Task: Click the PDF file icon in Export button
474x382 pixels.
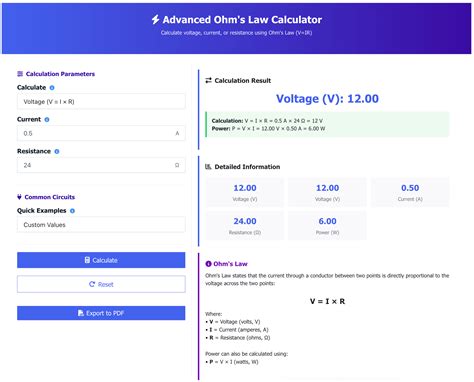Action: tap(81, 313)
